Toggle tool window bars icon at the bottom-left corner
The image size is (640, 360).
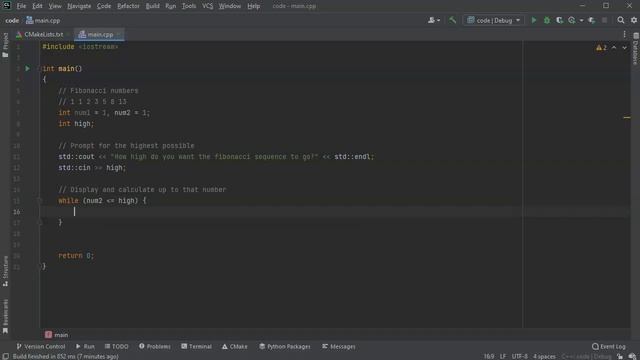point(6,356)
